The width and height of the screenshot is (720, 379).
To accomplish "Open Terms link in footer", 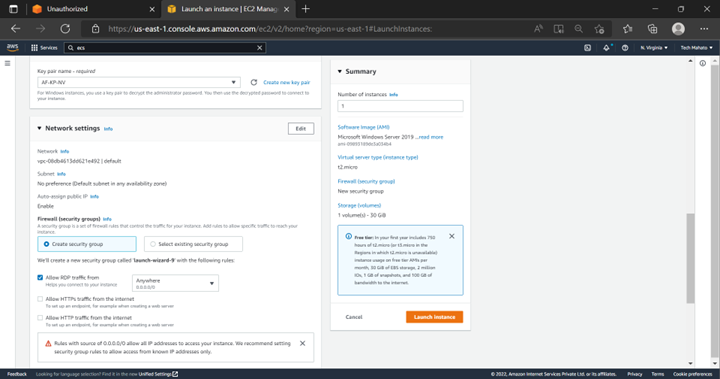I will 658,374.
